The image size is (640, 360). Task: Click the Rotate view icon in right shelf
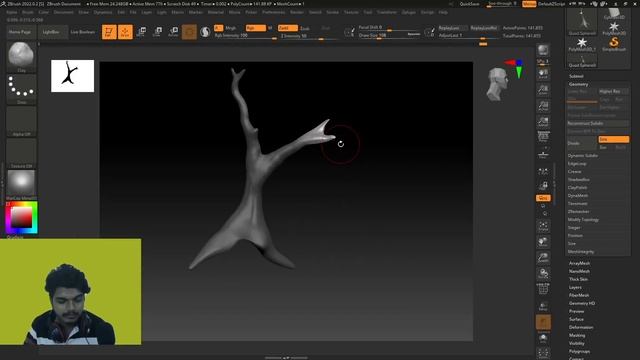point(543,273)
